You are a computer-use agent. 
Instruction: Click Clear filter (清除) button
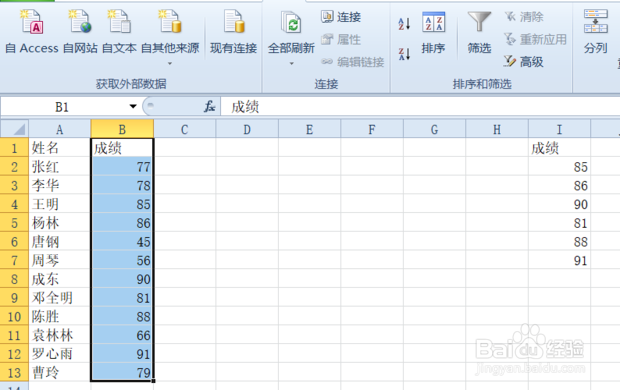[x=524, y=17]
